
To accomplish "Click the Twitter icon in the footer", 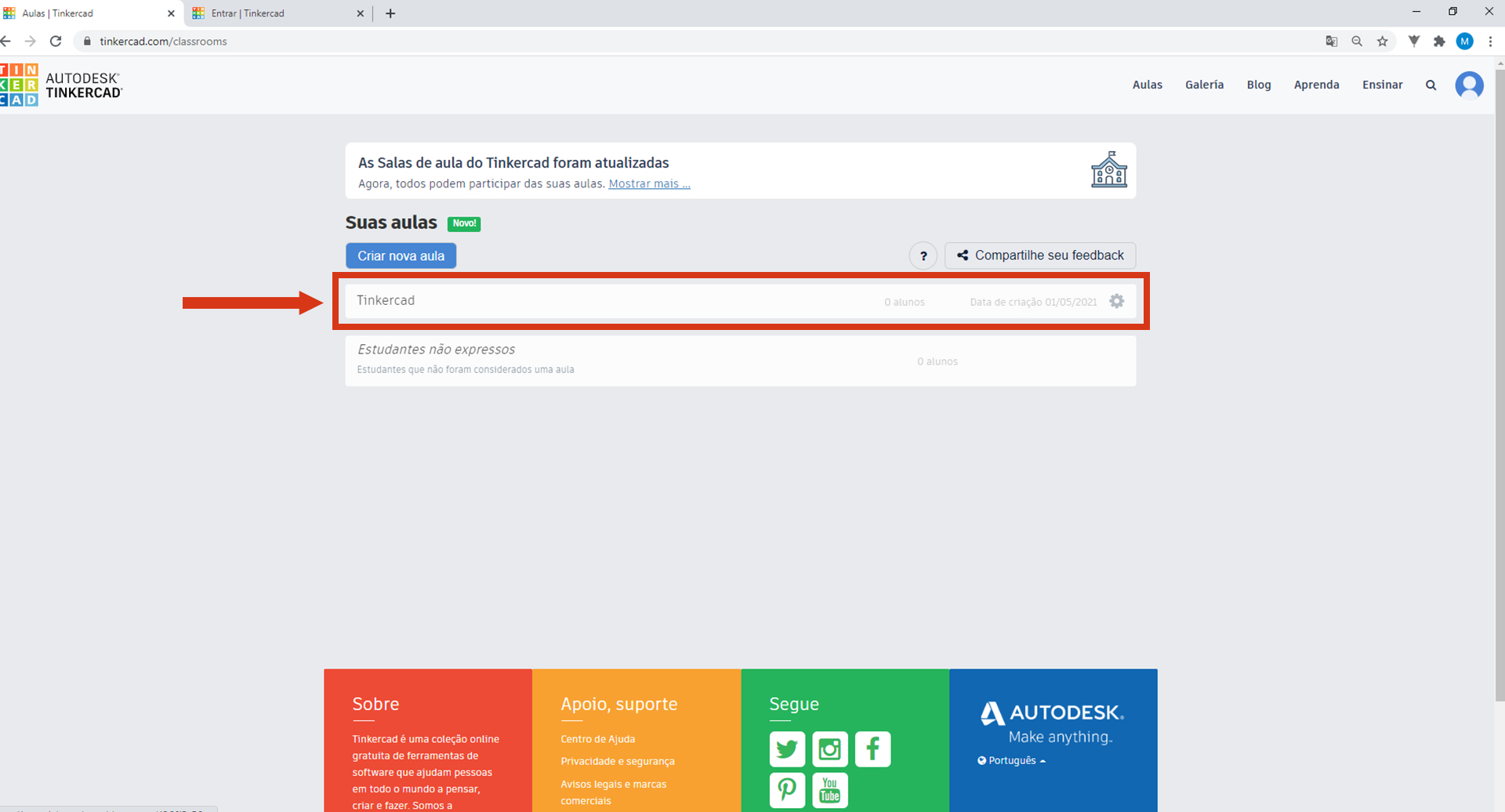I will [x=787, y=749].
